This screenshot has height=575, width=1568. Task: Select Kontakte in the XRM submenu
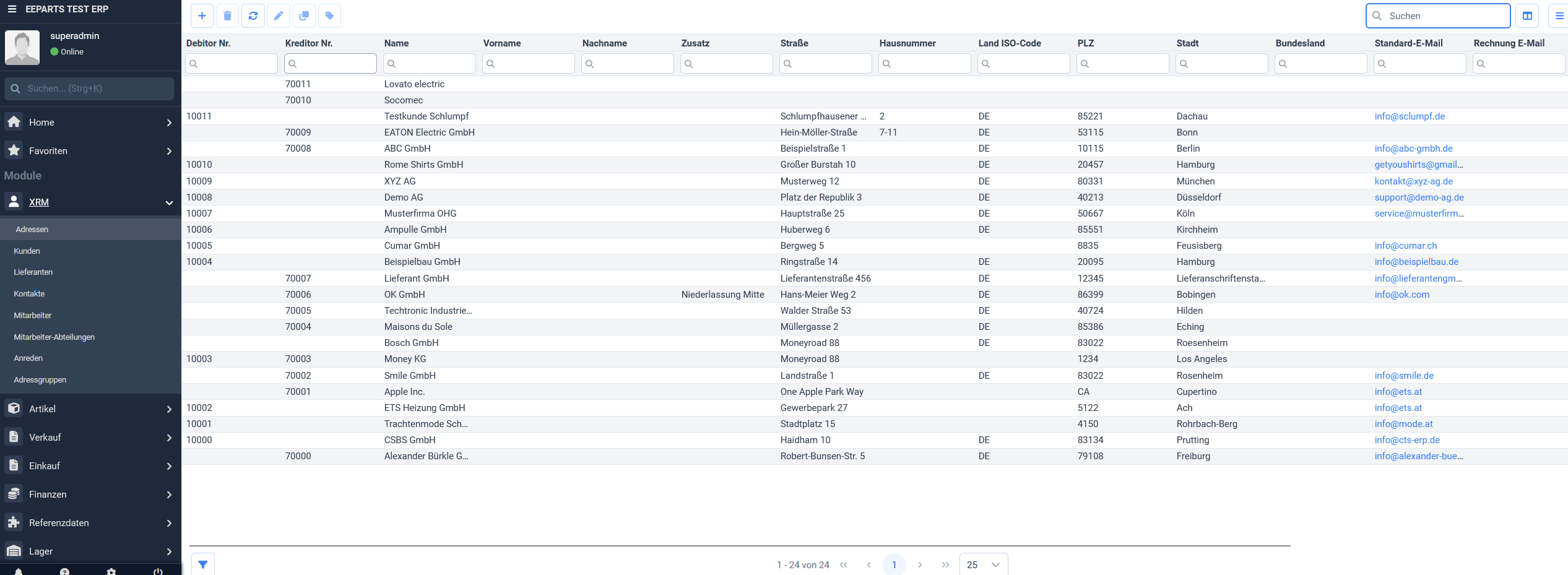(x=29, y=294)
